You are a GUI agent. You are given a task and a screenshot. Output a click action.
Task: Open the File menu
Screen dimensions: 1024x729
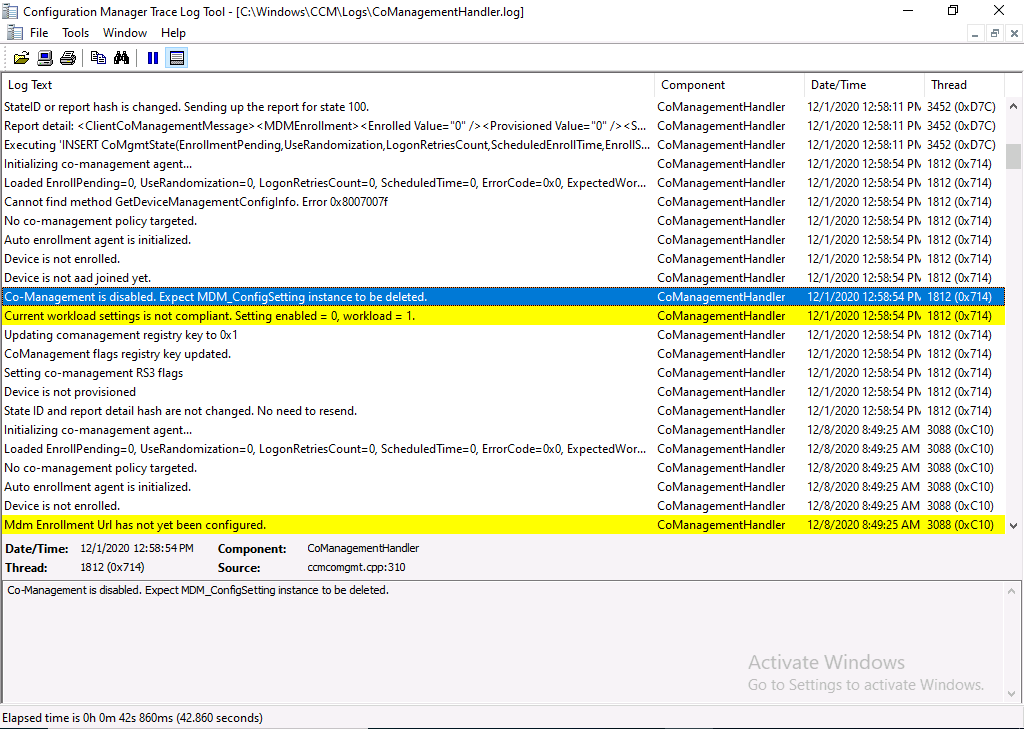pyautogui.click(x=39, y=33)
